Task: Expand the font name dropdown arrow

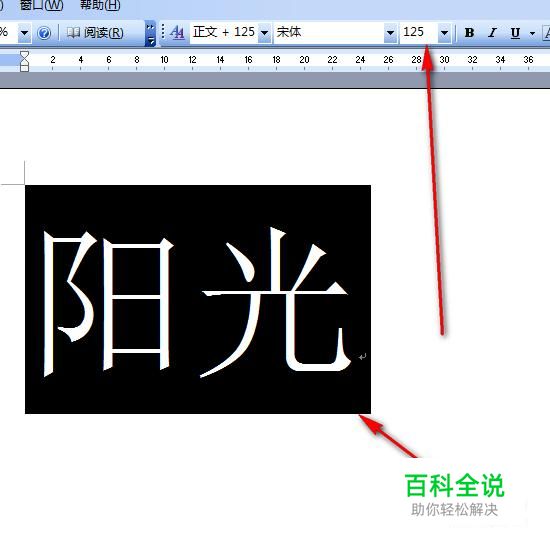Action: pos(390,33)
